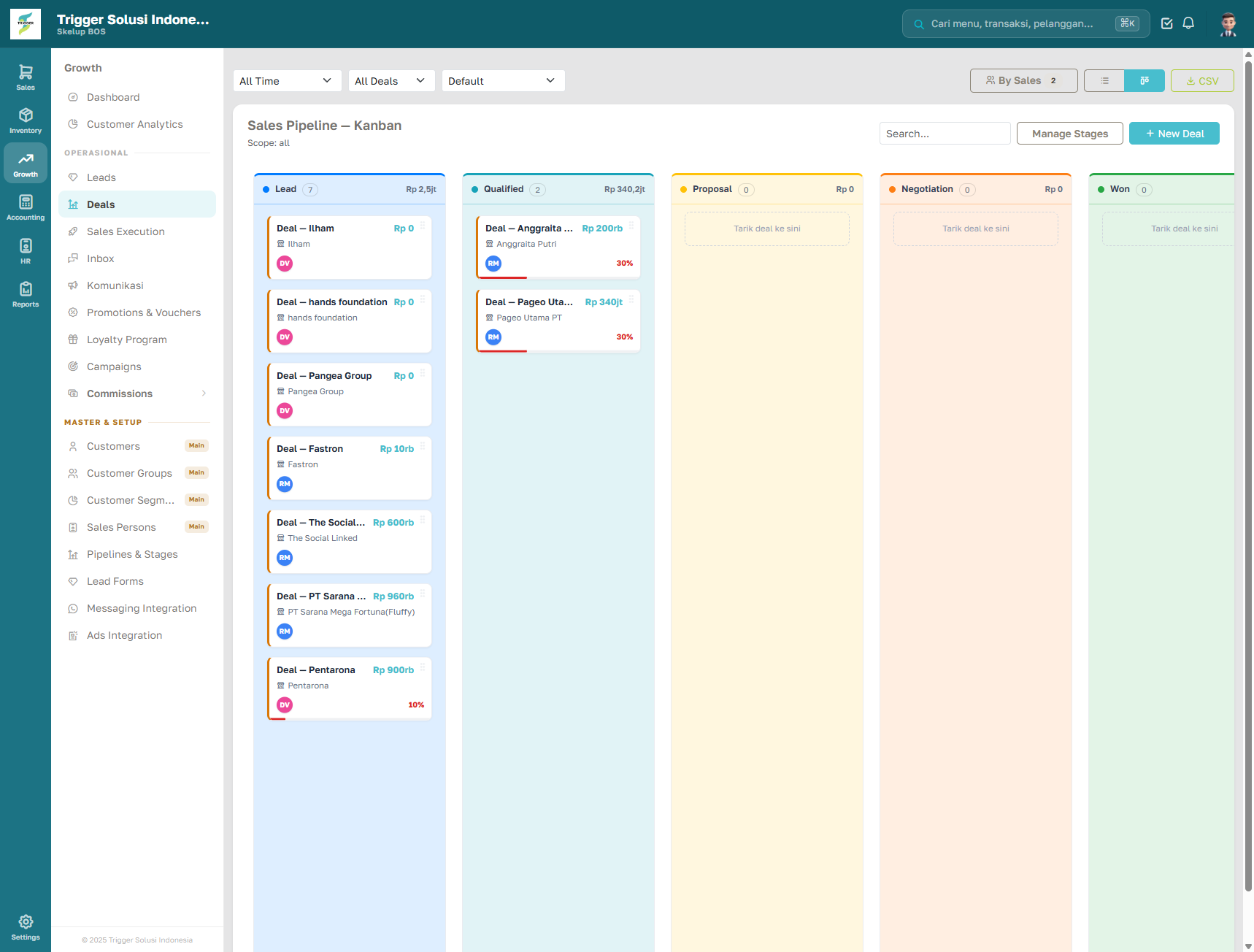Switch to list view toggle
Screen dimensions: 1254x952
[x=1104, y=80]
